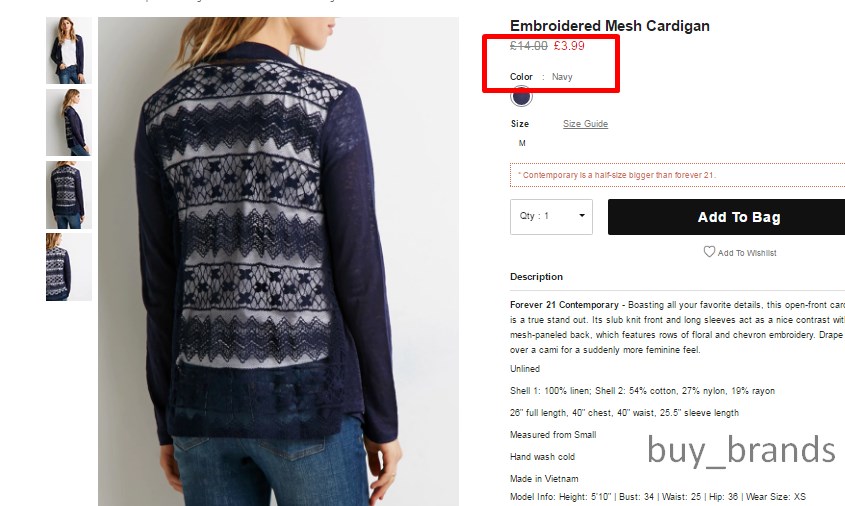Click the Size label text
Screen dimensions: 845x506
[x=520, y=123]
